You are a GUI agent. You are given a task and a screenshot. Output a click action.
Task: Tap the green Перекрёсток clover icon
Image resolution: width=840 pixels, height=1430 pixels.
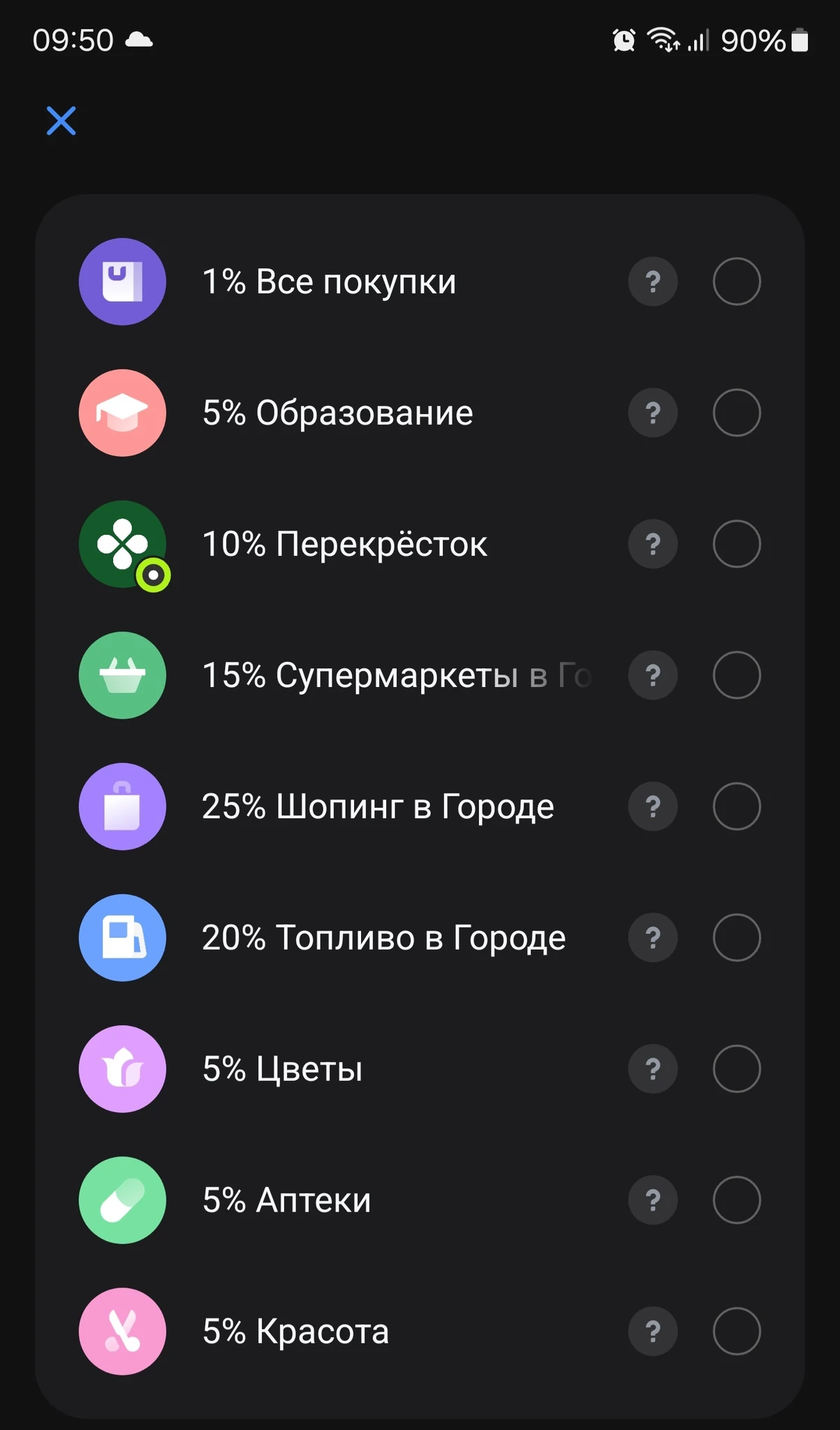tap(122, 544)
